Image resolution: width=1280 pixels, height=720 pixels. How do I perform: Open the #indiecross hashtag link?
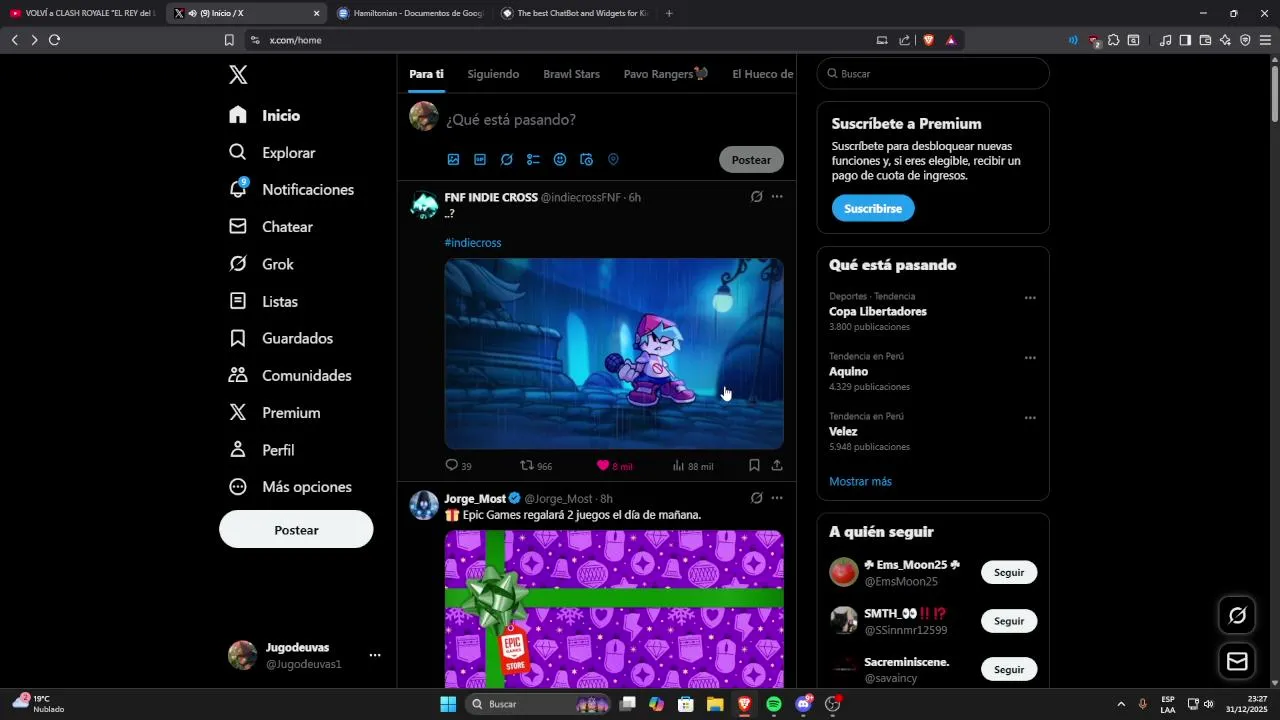click(473, 243)
